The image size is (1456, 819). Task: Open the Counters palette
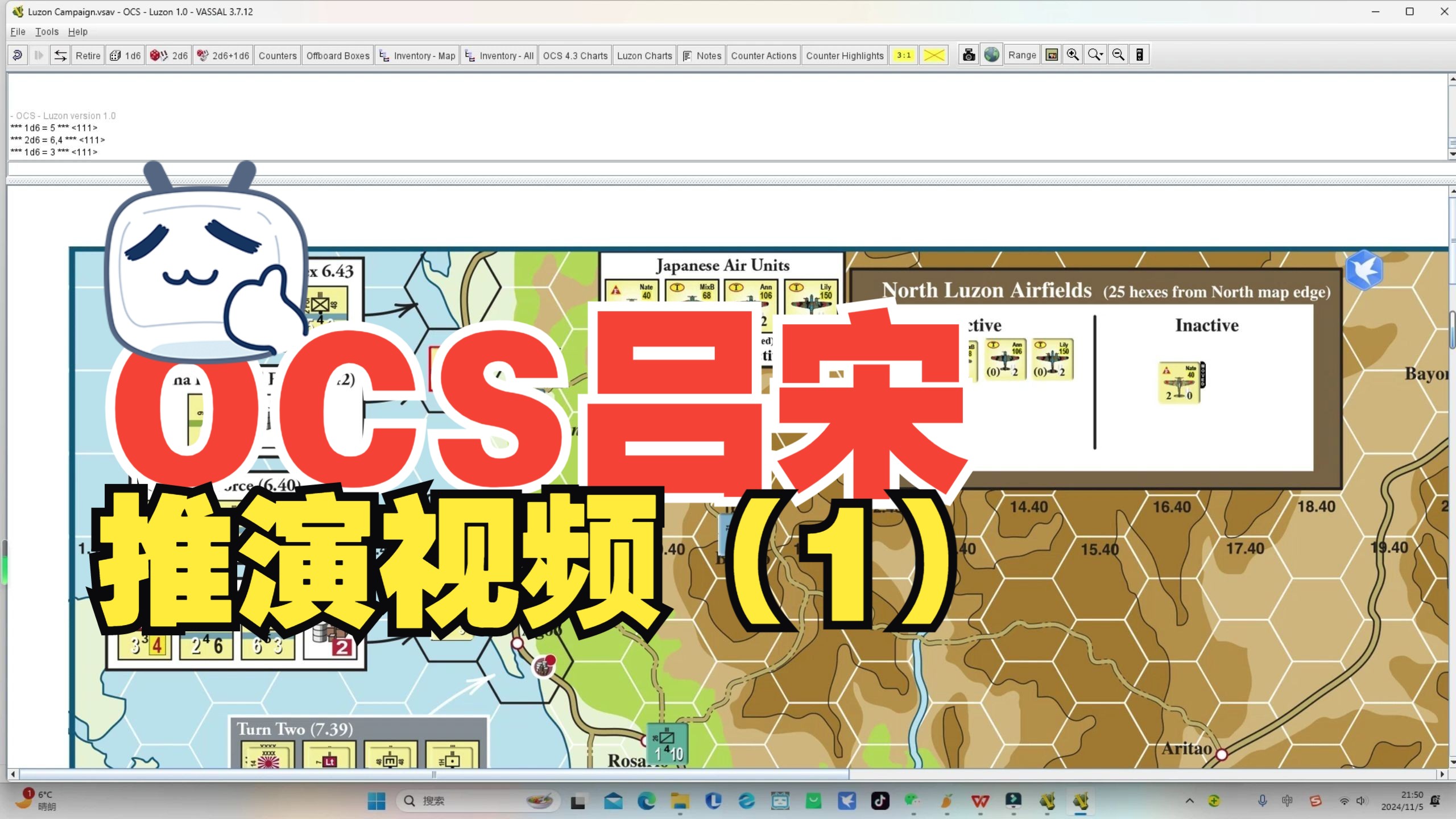[x=278, y=55]
